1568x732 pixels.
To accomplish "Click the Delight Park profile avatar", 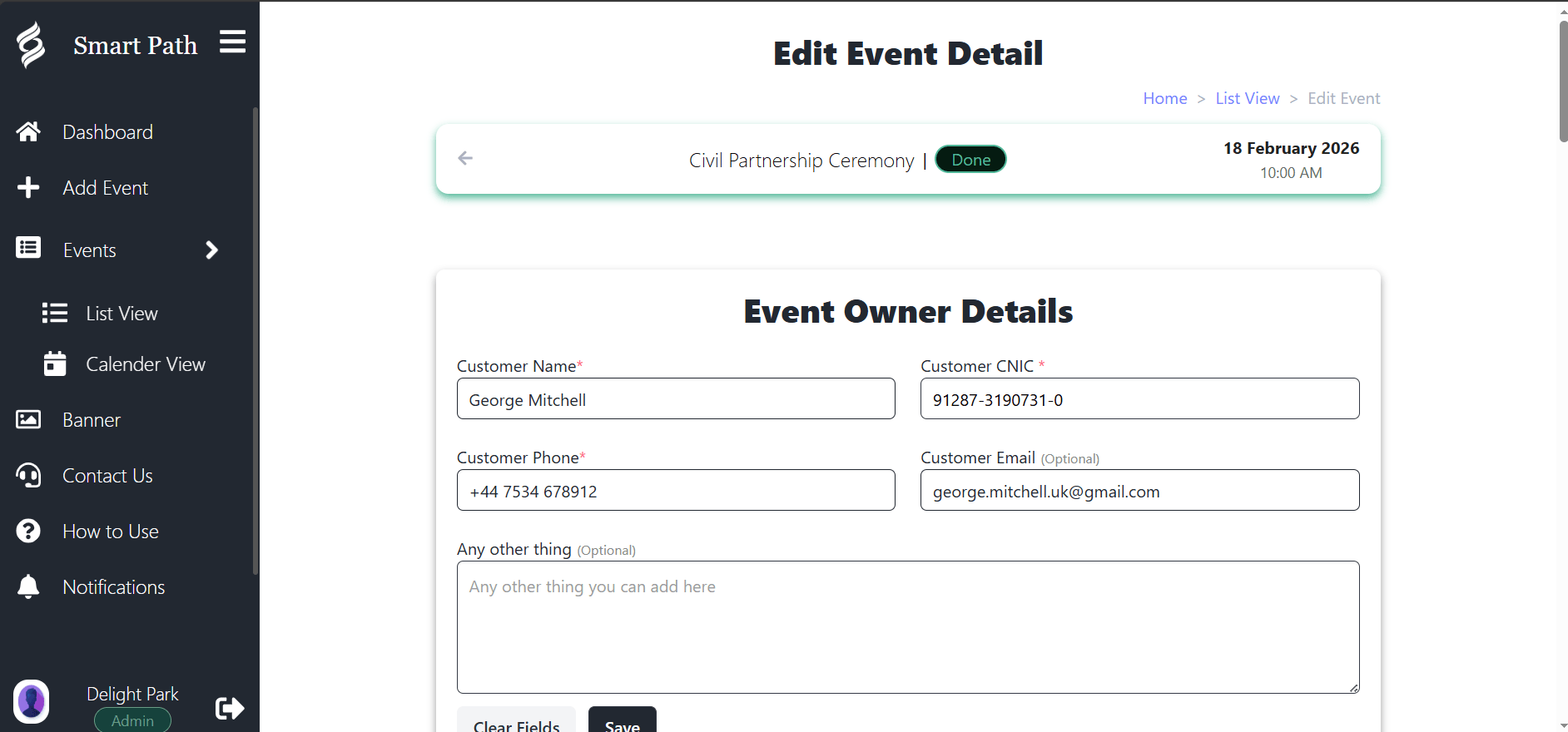I will pos(32,701).
